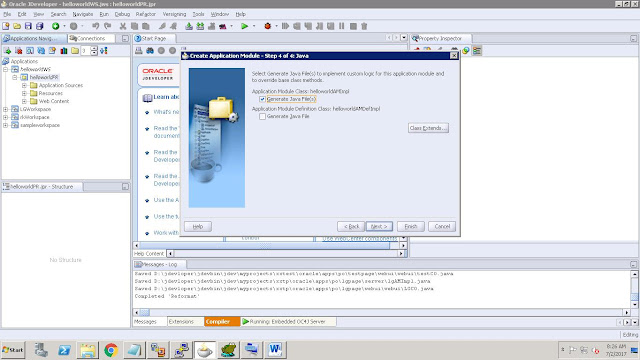Click the Next button in wizard
This screenshot has height=360, width=640.
(379, 227)
